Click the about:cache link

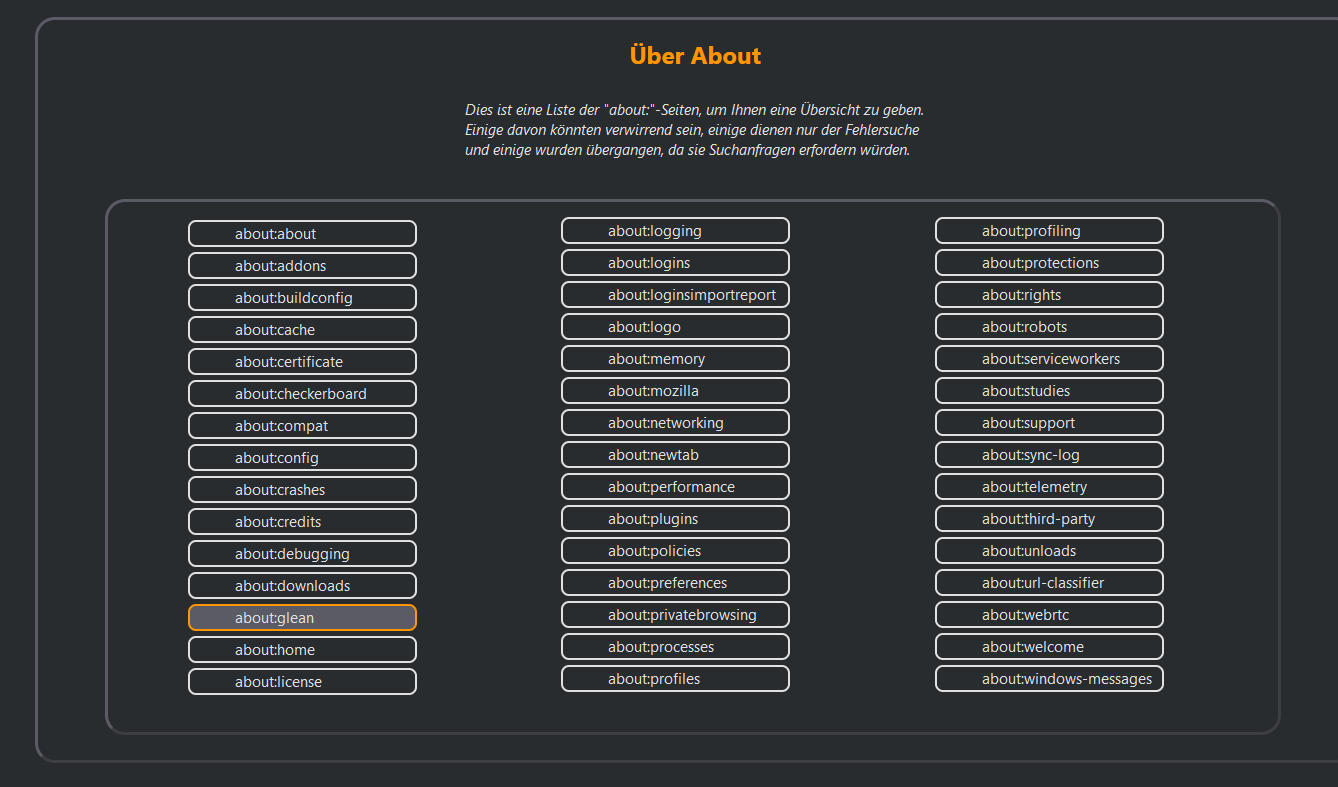tap(302, 330)
